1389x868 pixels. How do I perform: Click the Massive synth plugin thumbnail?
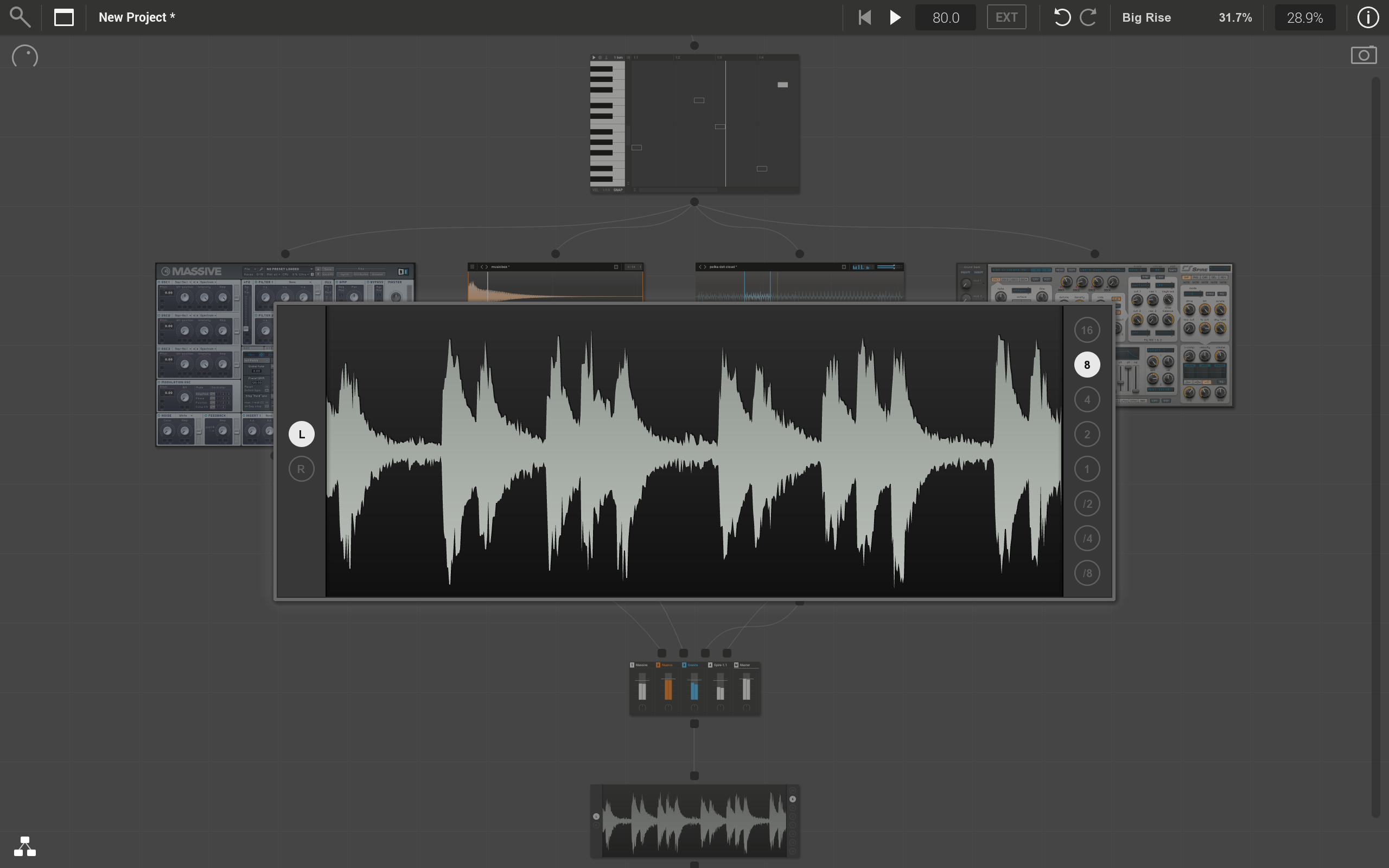(x=214, y=354)
